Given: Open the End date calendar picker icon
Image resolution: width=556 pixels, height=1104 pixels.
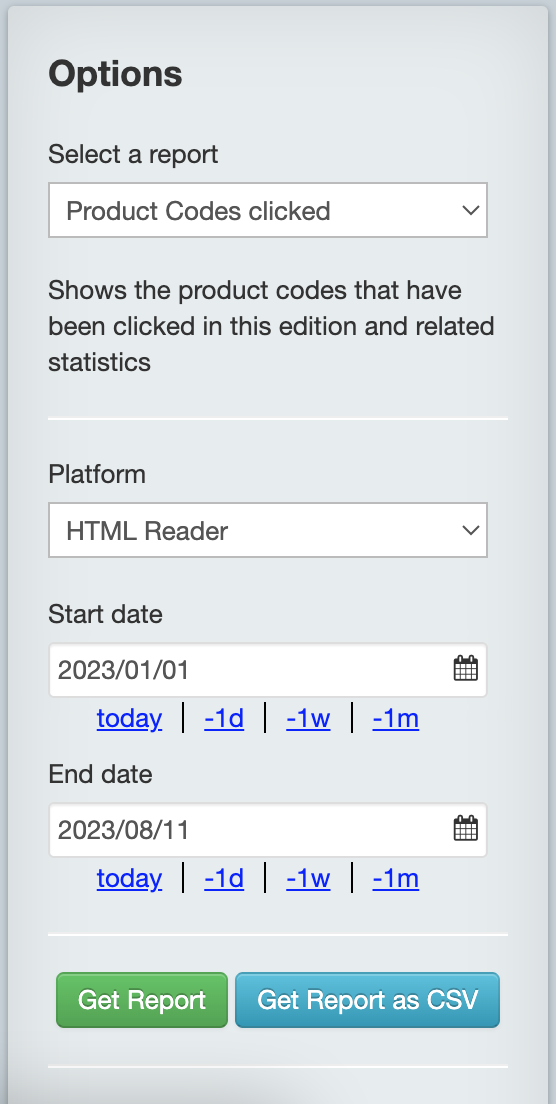Looking at the screenshot, I should (x=465, y=828).
